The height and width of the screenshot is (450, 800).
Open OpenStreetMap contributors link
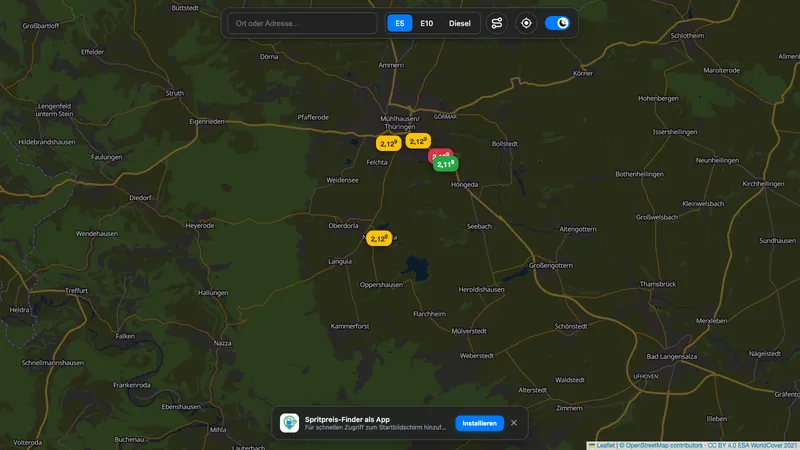coord(664,445)
